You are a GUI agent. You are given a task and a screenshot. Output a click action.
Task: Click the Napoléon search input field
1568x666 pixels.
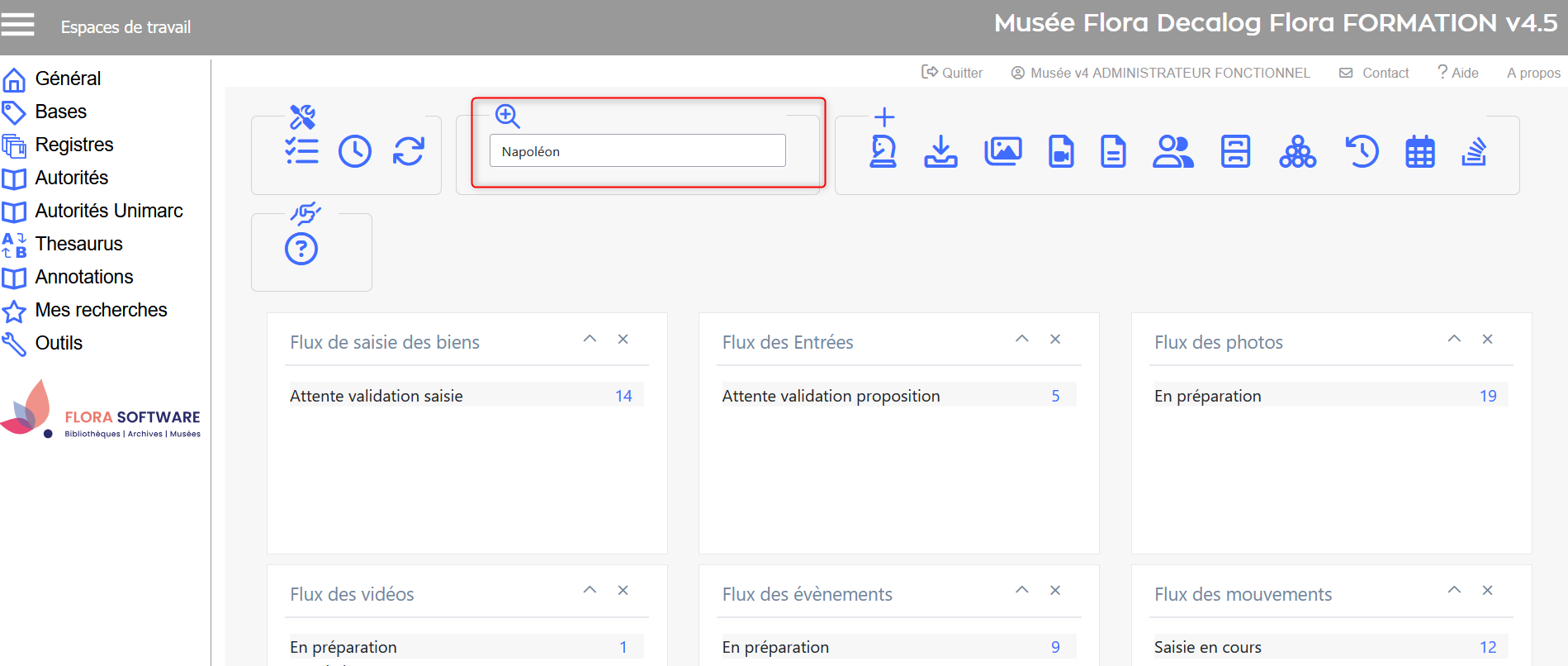click(637, 151)
